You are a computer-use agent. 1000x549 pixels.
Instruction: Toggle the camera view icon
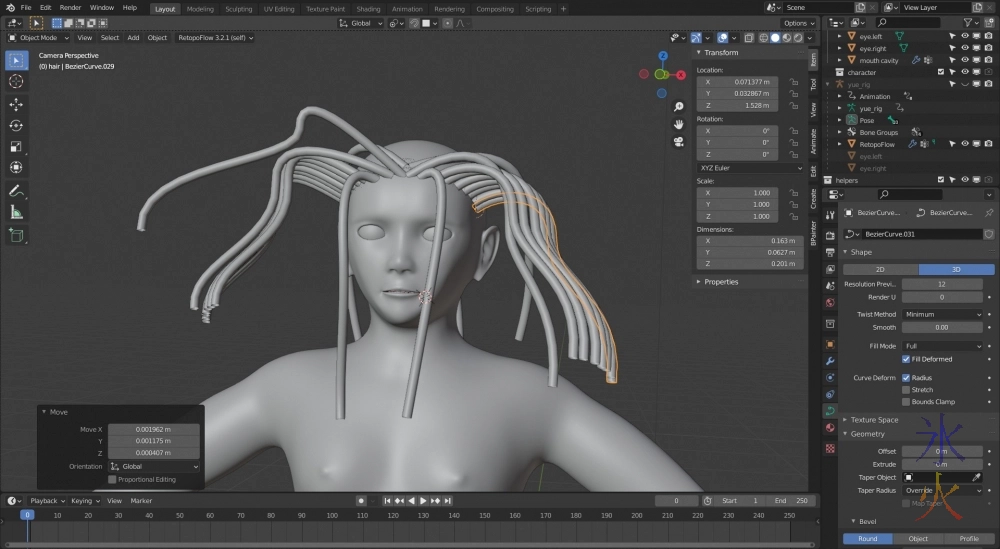coord(678,141)
